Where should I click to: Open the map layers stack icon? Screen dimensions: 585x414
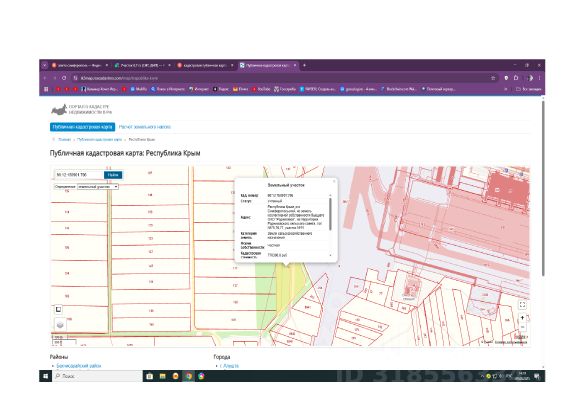(60, 325)
